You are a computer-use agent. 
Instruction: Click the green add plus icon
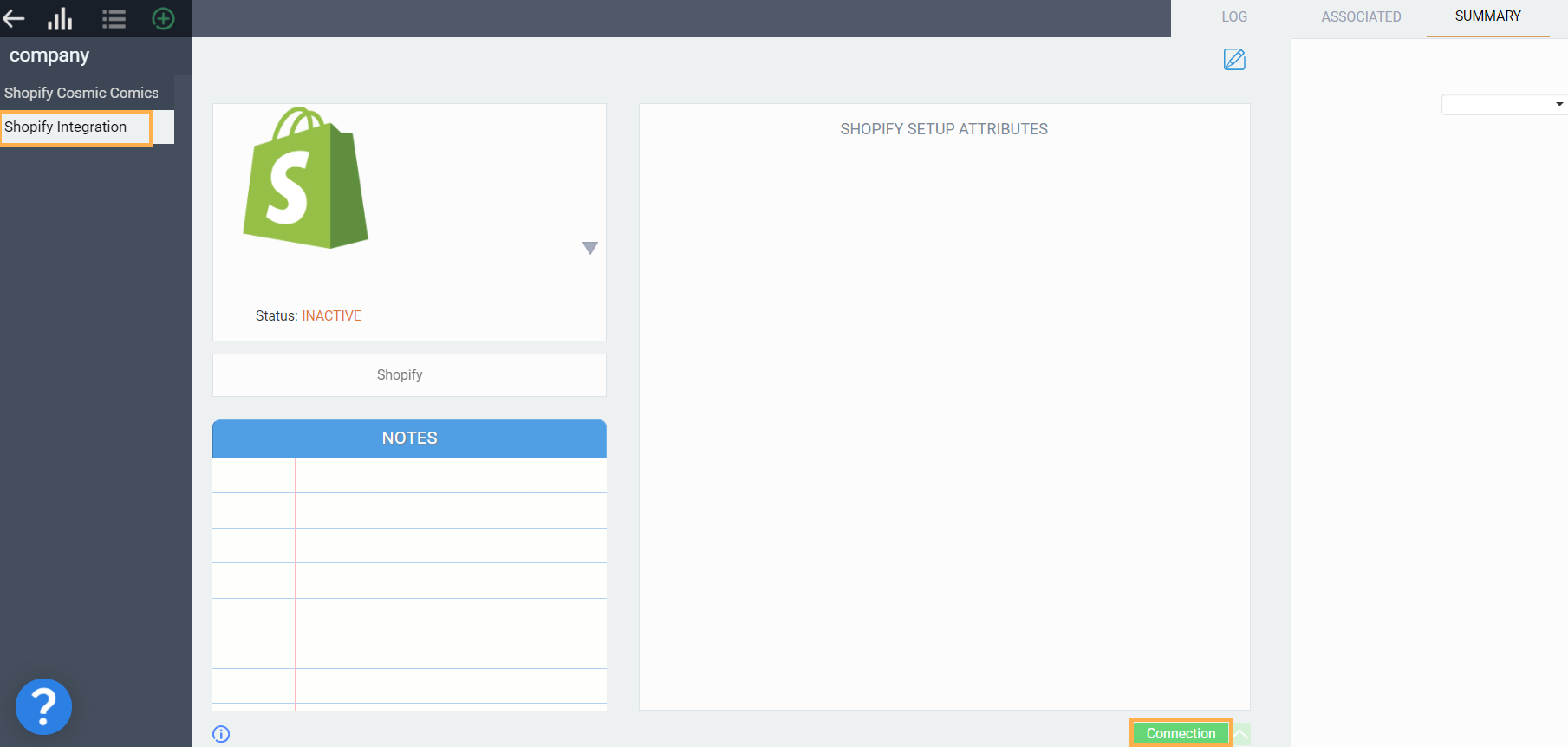tap(163, 18)
